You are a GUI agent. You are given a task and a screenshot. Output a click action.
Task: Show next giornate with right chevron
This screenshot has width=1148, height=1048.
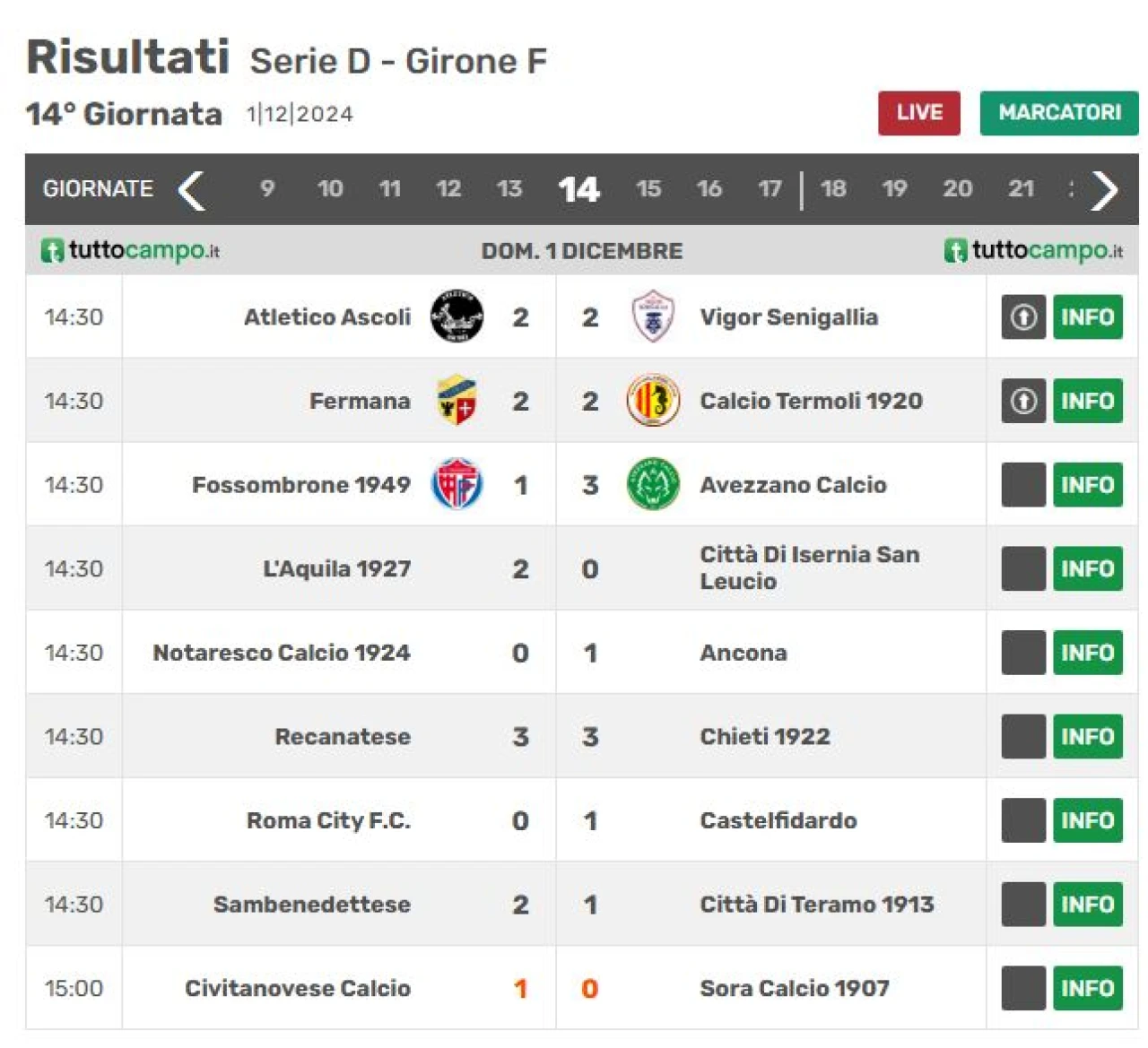click(1104, 190)
